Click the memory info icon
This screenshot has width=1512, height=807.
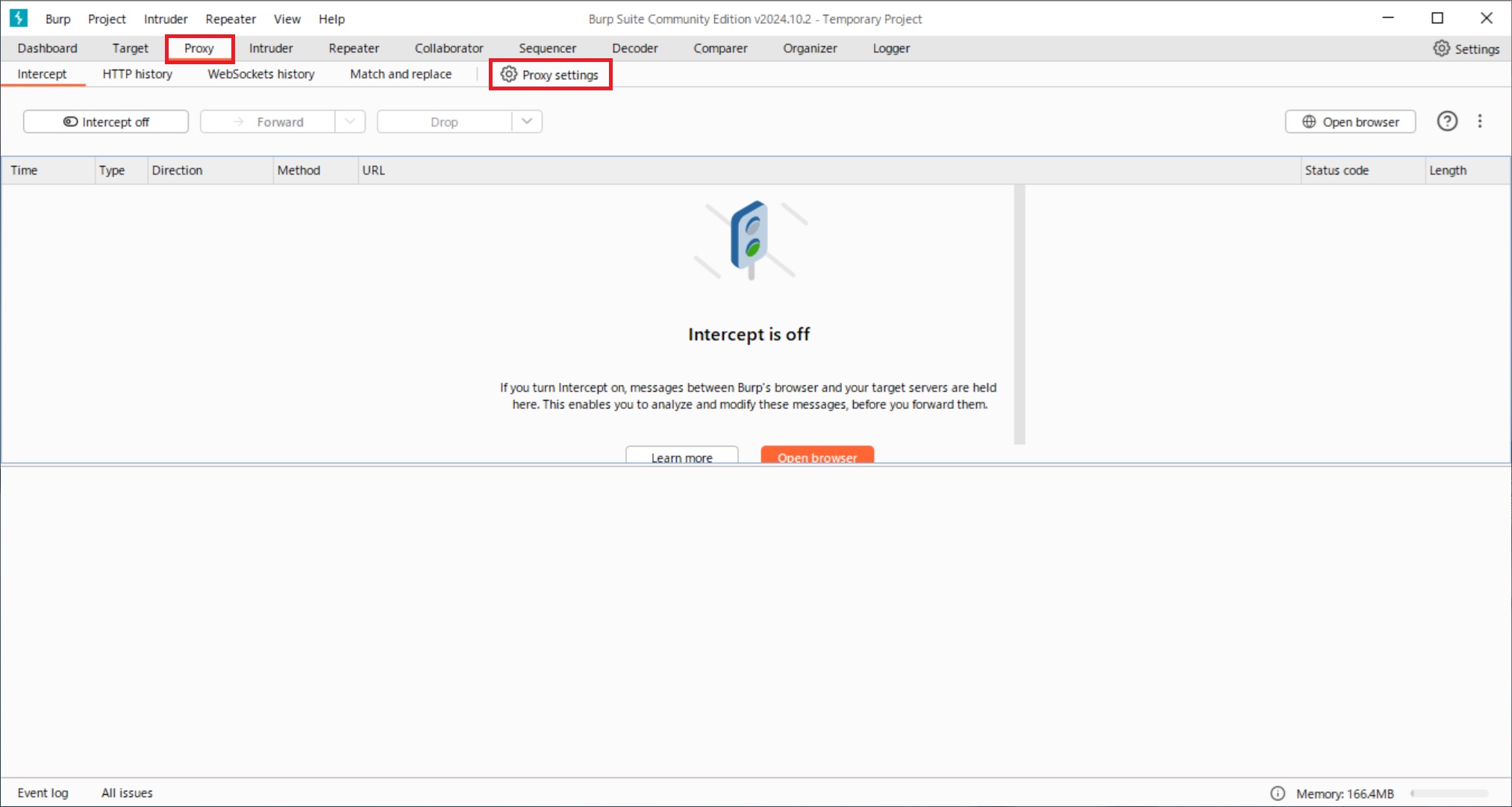pos(1278,793)
